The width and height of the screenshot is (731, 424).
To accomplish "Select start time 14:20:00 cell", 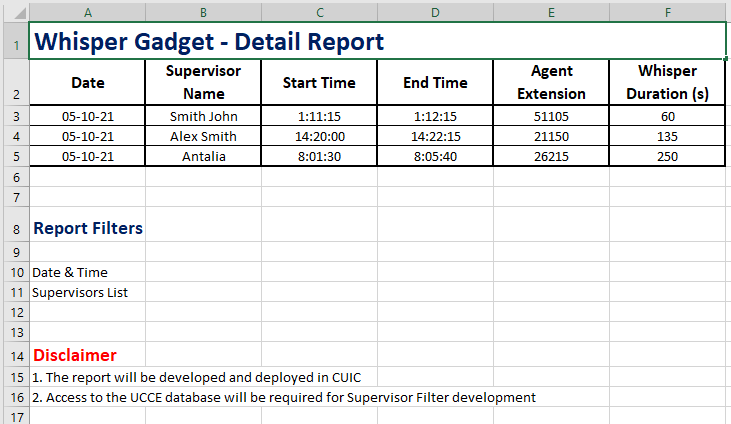I will pos(319,136).
